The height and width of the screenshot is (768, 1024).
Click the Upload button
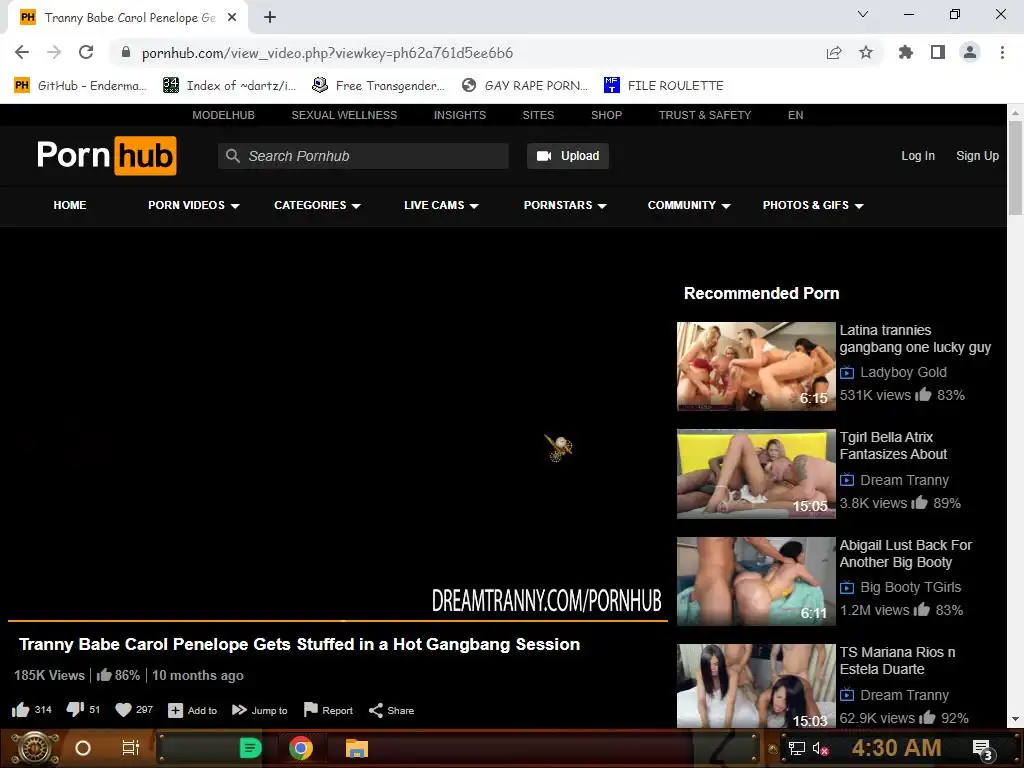[x=568, y=156]
